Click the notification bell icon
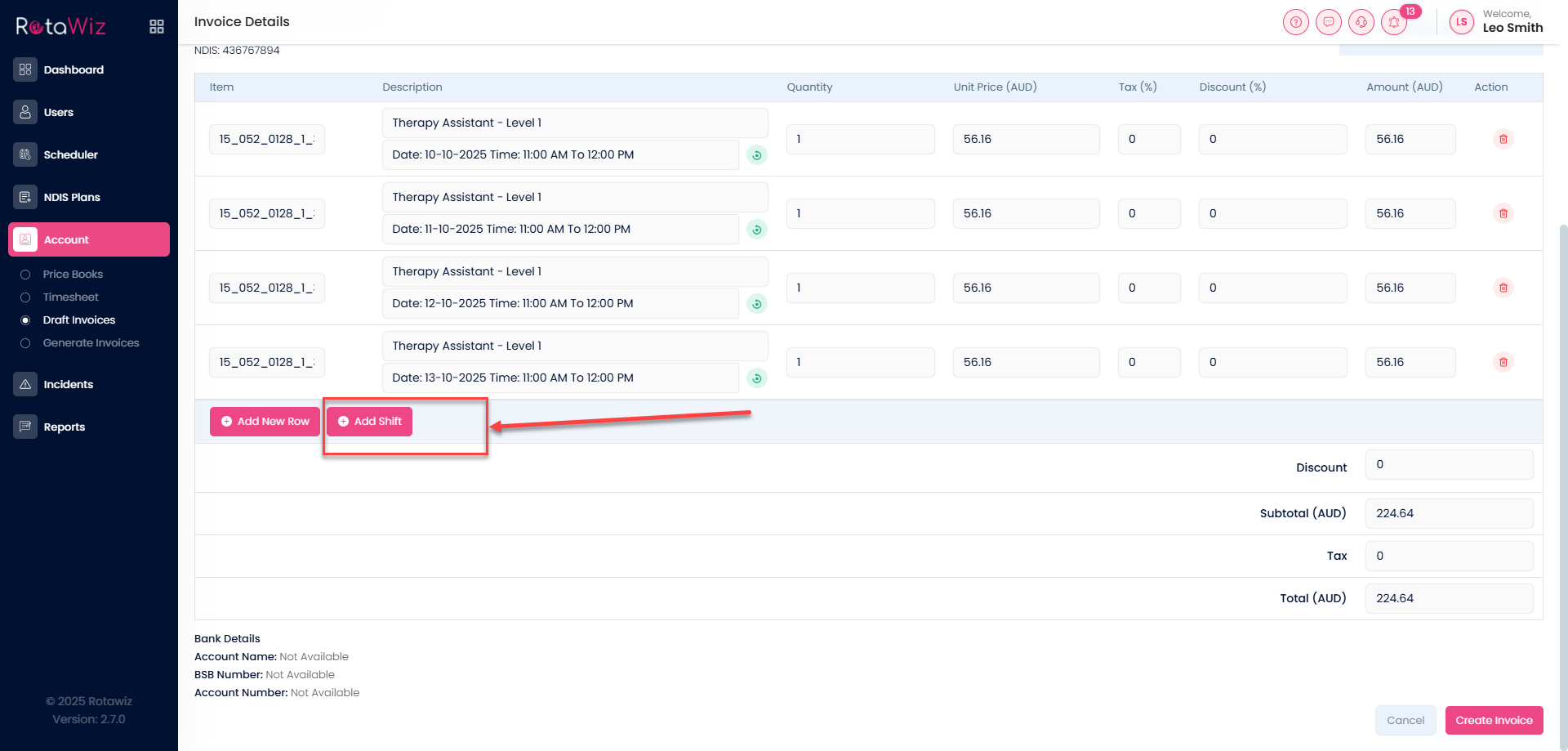 coord(1393,23)
